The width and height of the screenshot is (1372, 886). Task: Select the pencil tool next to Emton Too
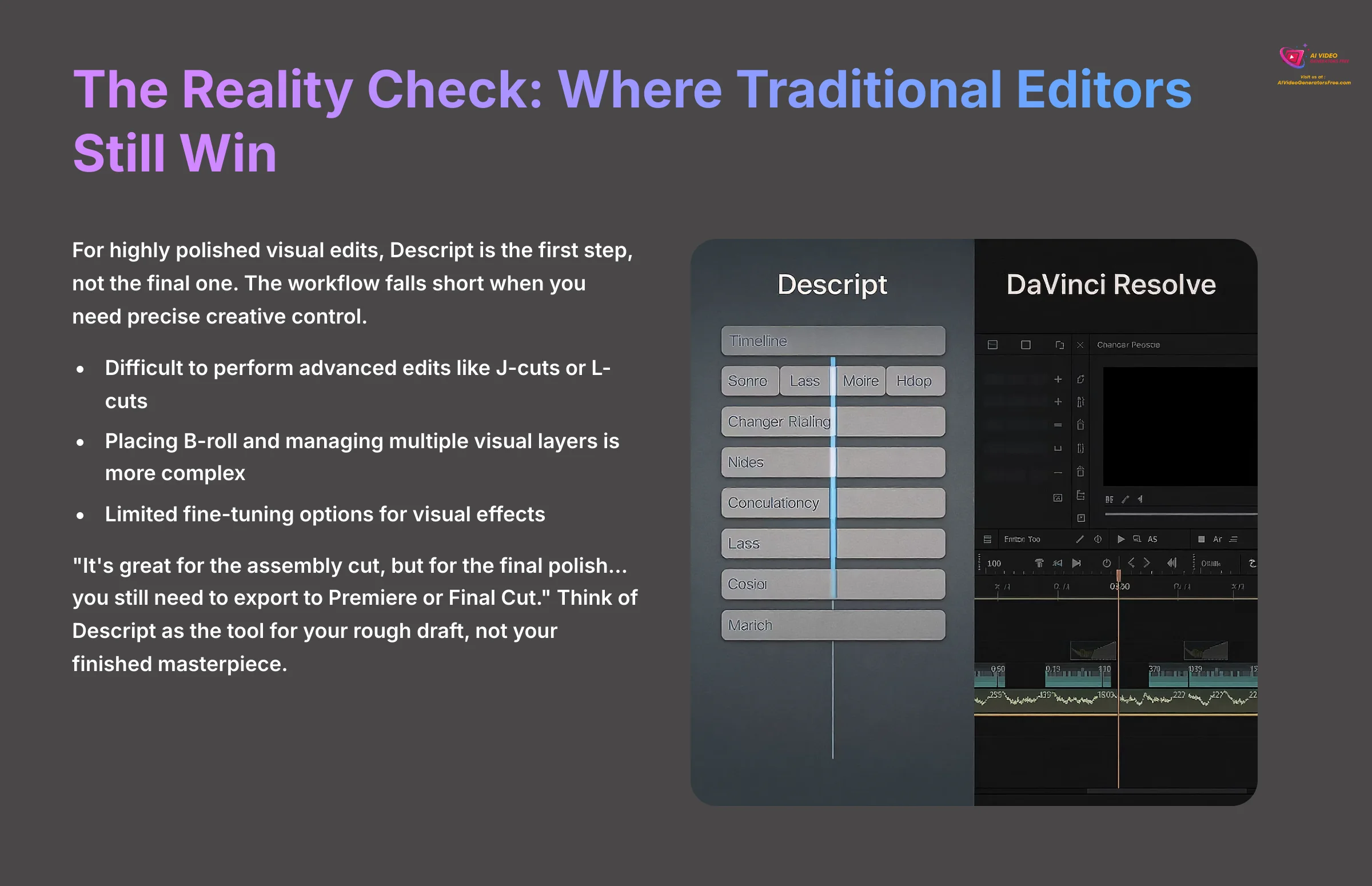[1079, 539]
